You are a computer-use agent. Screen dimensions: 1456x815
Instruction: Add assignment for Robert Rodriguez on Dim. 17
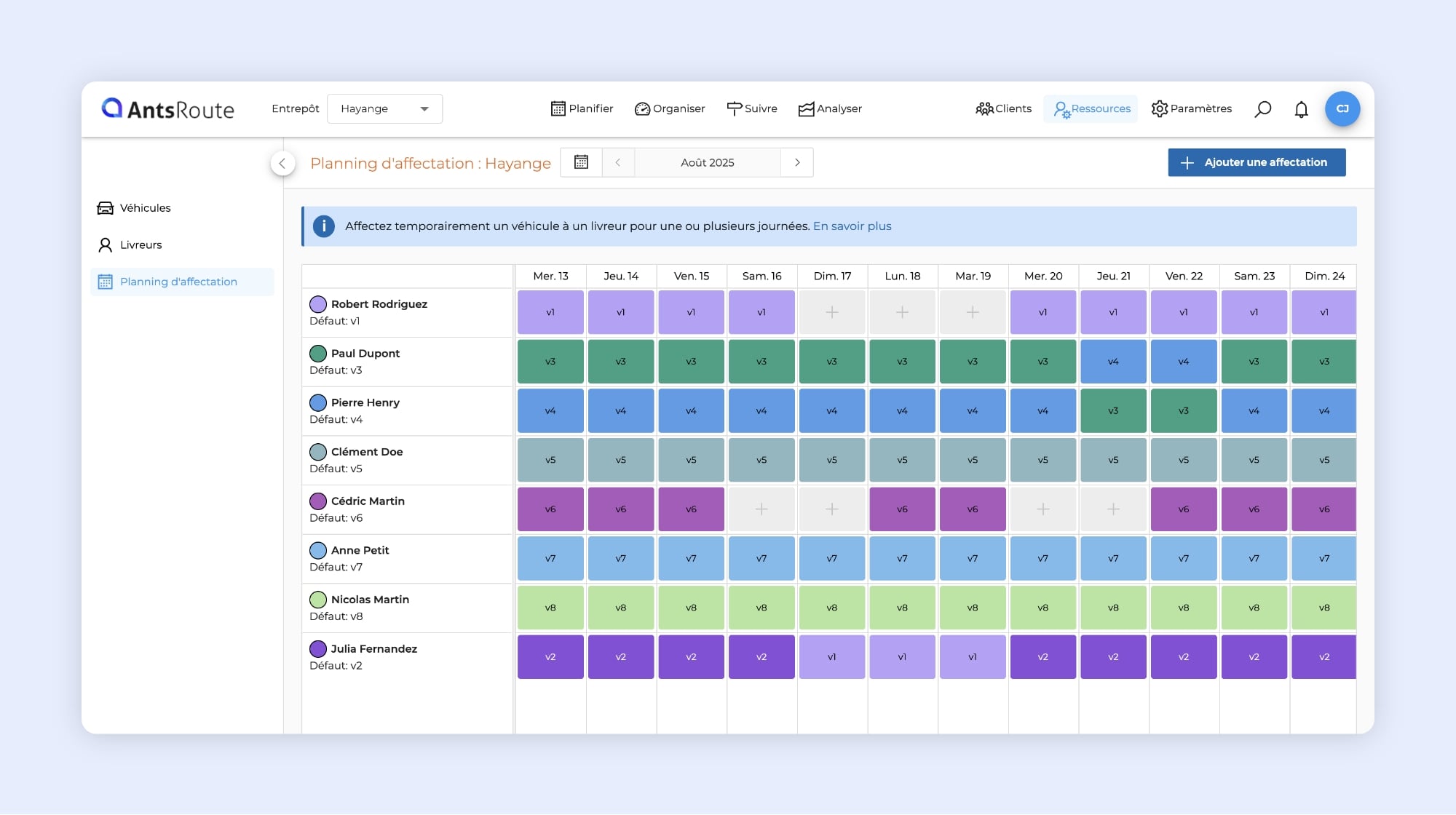(x=831, y=312)
